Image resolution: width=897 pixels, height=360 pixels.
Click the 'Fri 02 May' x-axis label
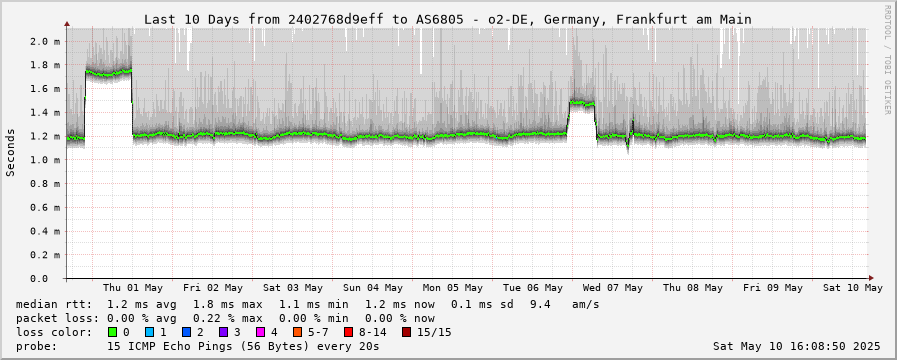213,288
